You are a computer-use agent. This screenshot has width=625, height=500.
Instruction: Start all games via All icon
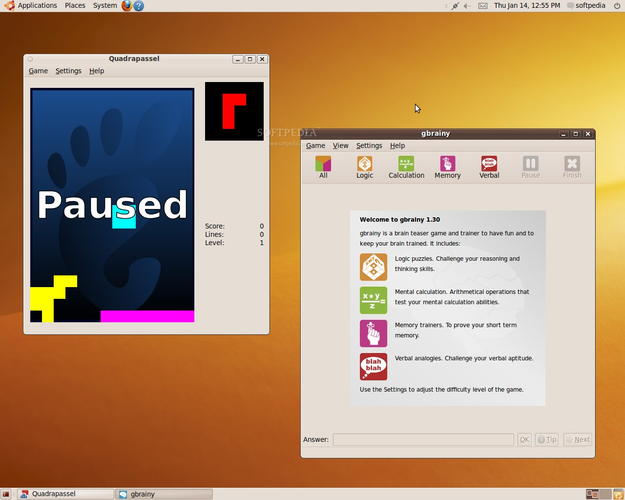(x=323, y=167)
